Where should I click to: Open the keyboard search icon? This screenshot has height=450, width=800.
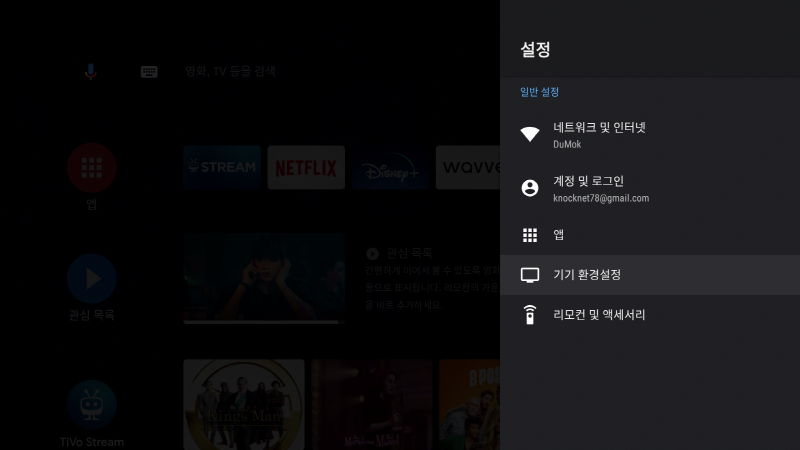149,71
